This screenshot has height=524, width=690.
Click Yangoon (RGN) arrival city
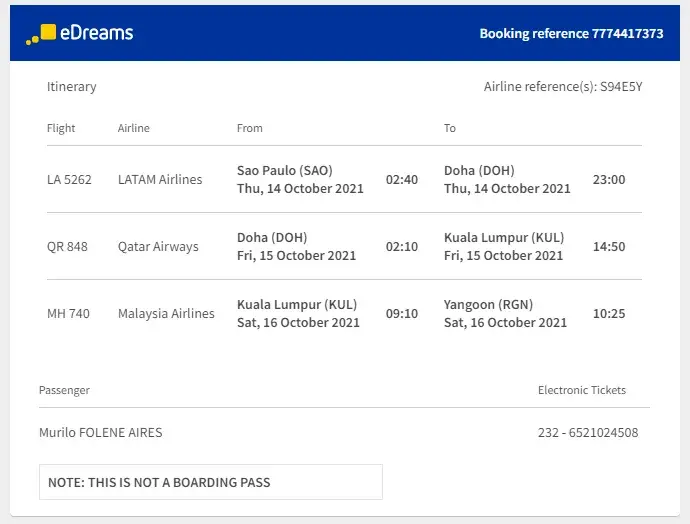point(488,305)
